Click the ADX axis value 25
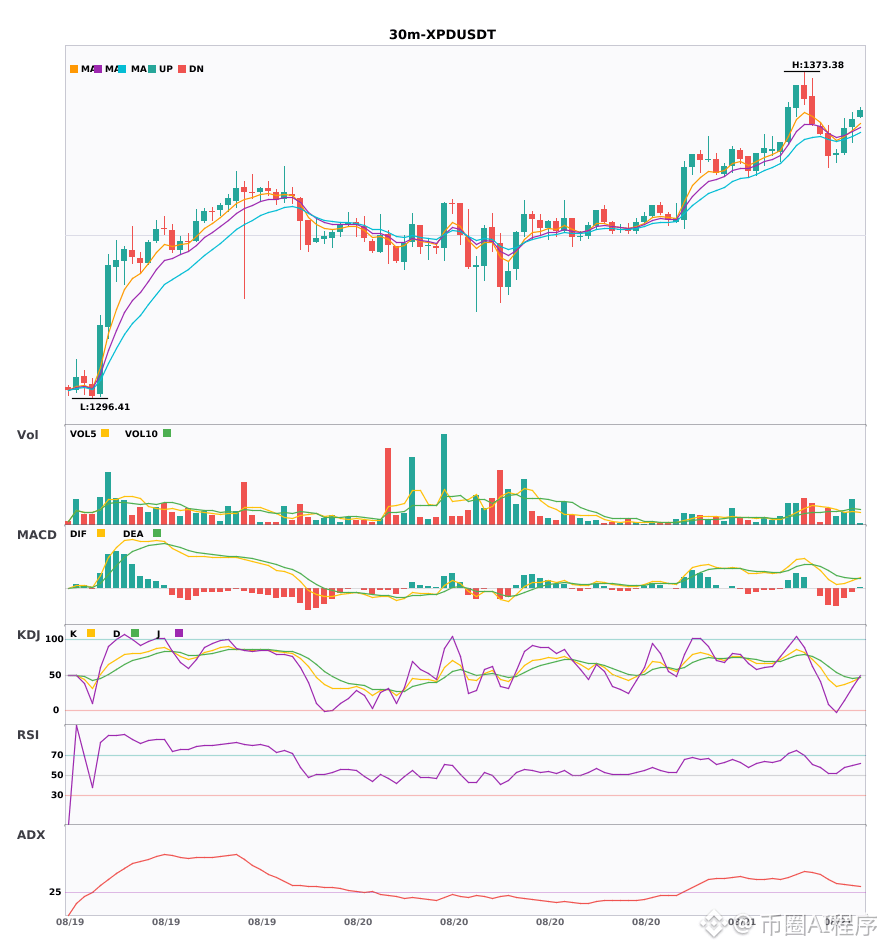 point(55,892)
